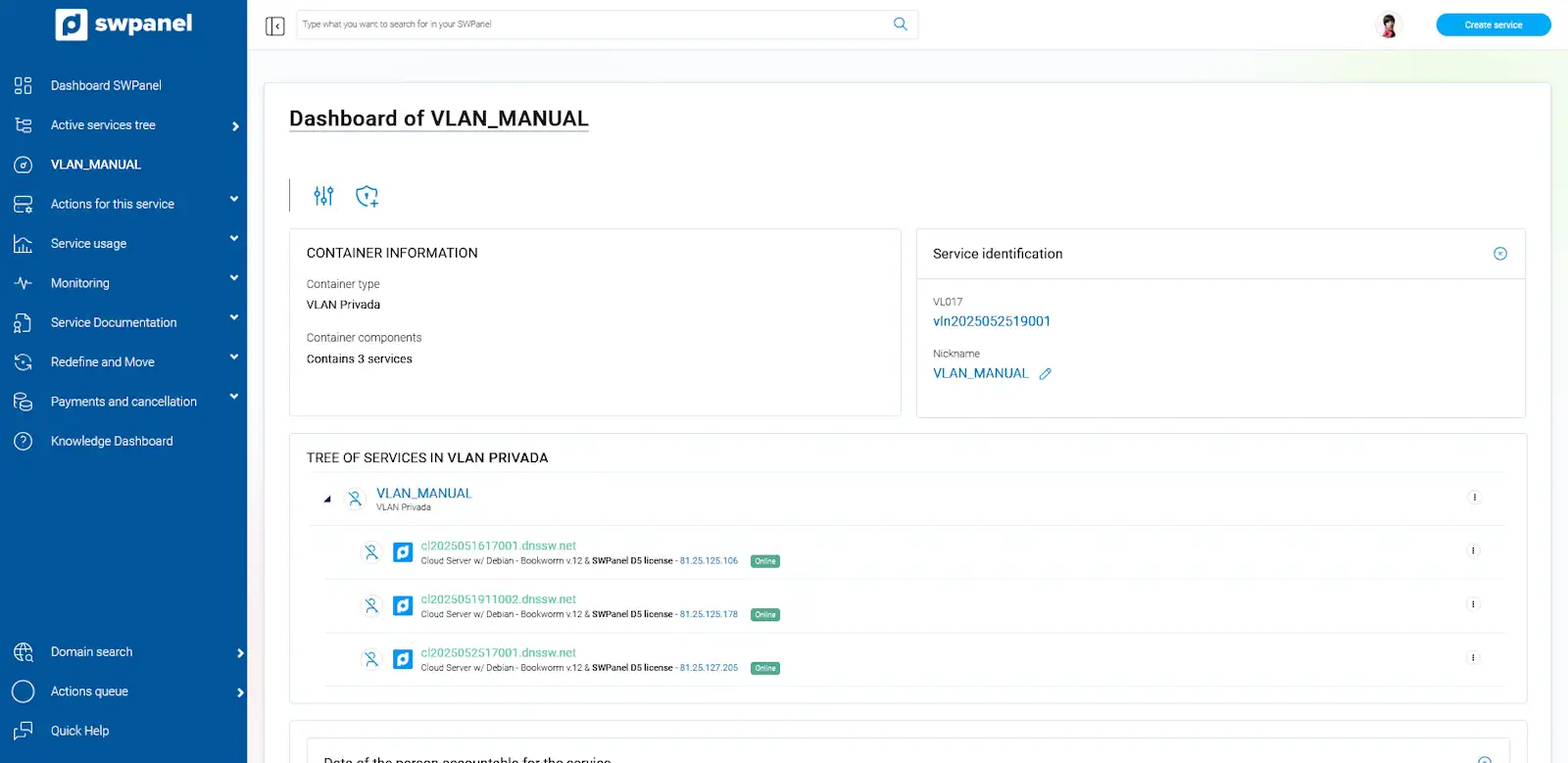Open Dashboard SWPanel in sidebar
The image size is (1568, 763).
pos(106,86)
